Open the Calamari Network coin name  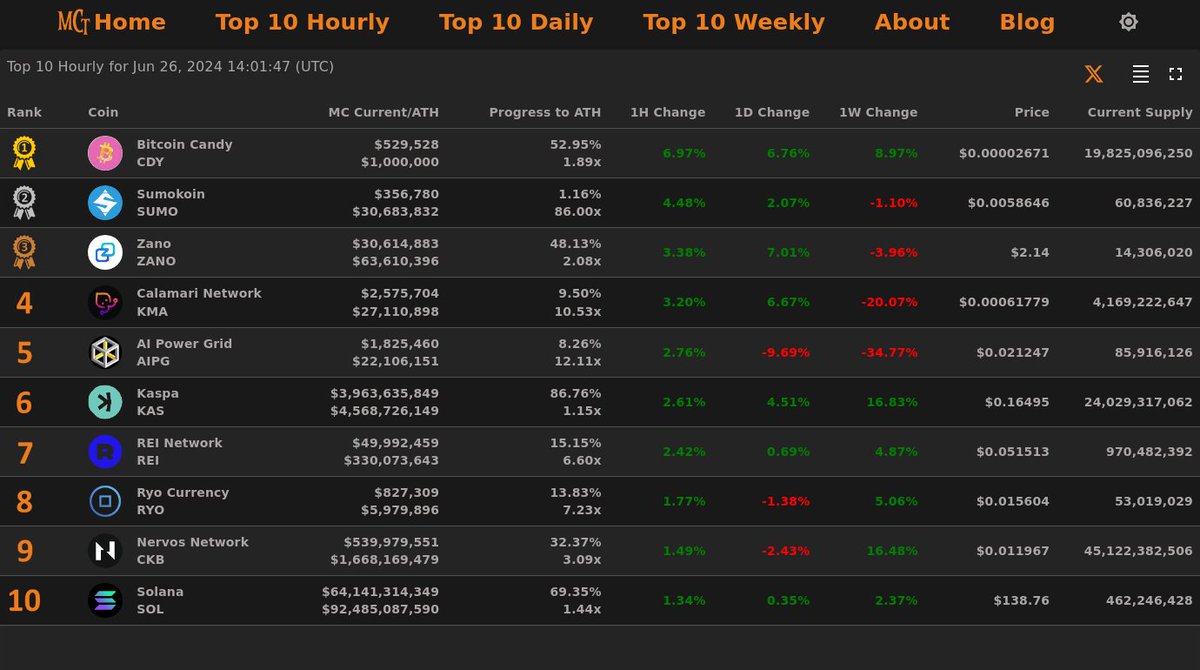(199, 293)
